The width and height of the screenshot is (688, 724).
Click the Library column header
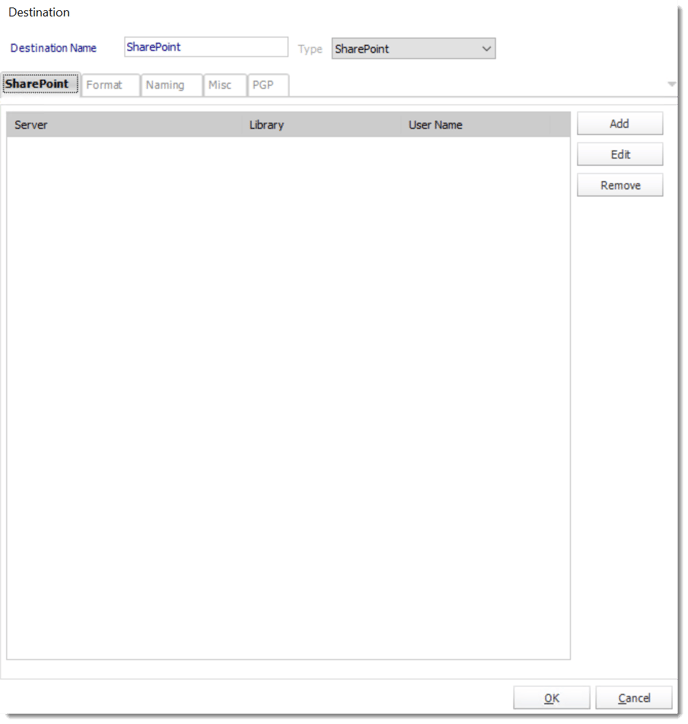[x=322, y=125]
